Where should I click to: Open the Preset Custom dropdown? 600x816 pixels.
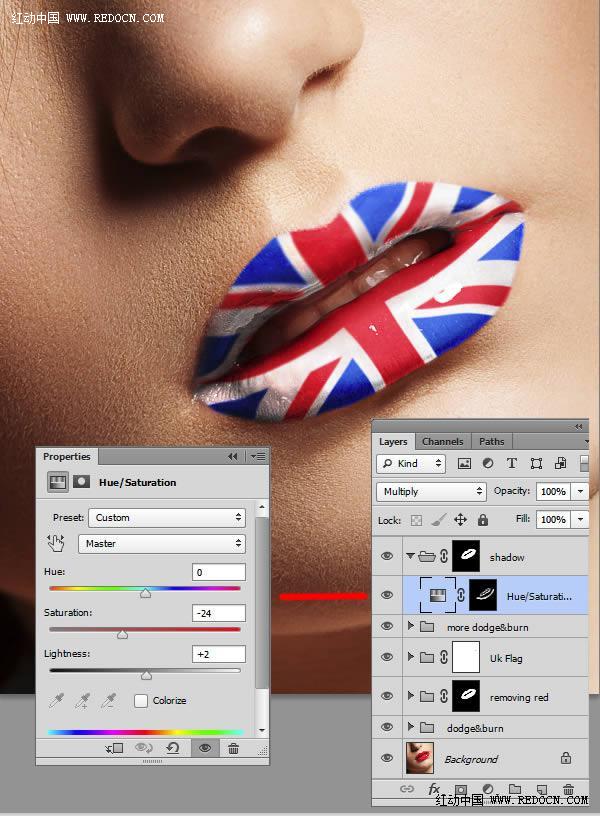(167, 517)
